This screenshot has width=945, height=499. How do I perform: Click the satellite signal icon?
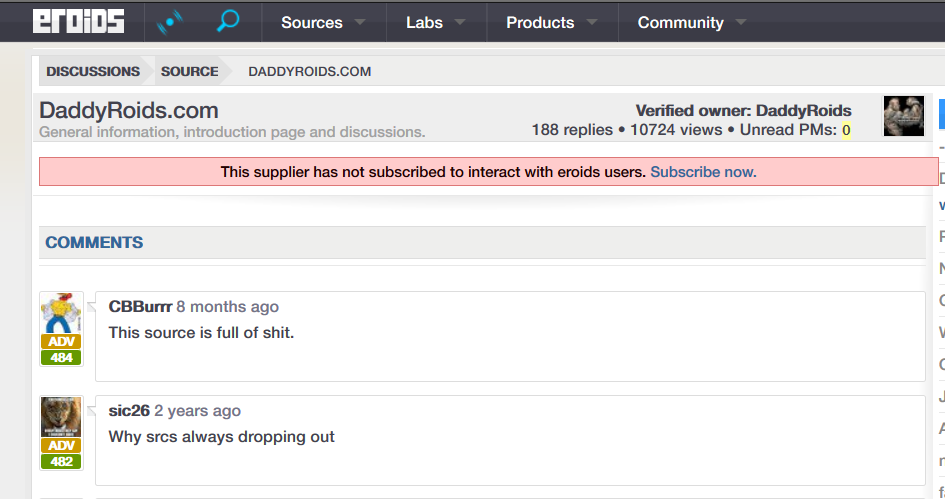170,21
